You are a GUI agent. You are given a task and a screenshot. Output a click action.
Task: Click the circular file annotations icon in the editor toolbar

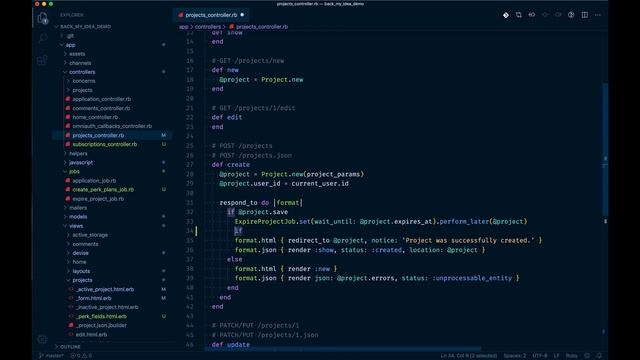click(571, 15)
